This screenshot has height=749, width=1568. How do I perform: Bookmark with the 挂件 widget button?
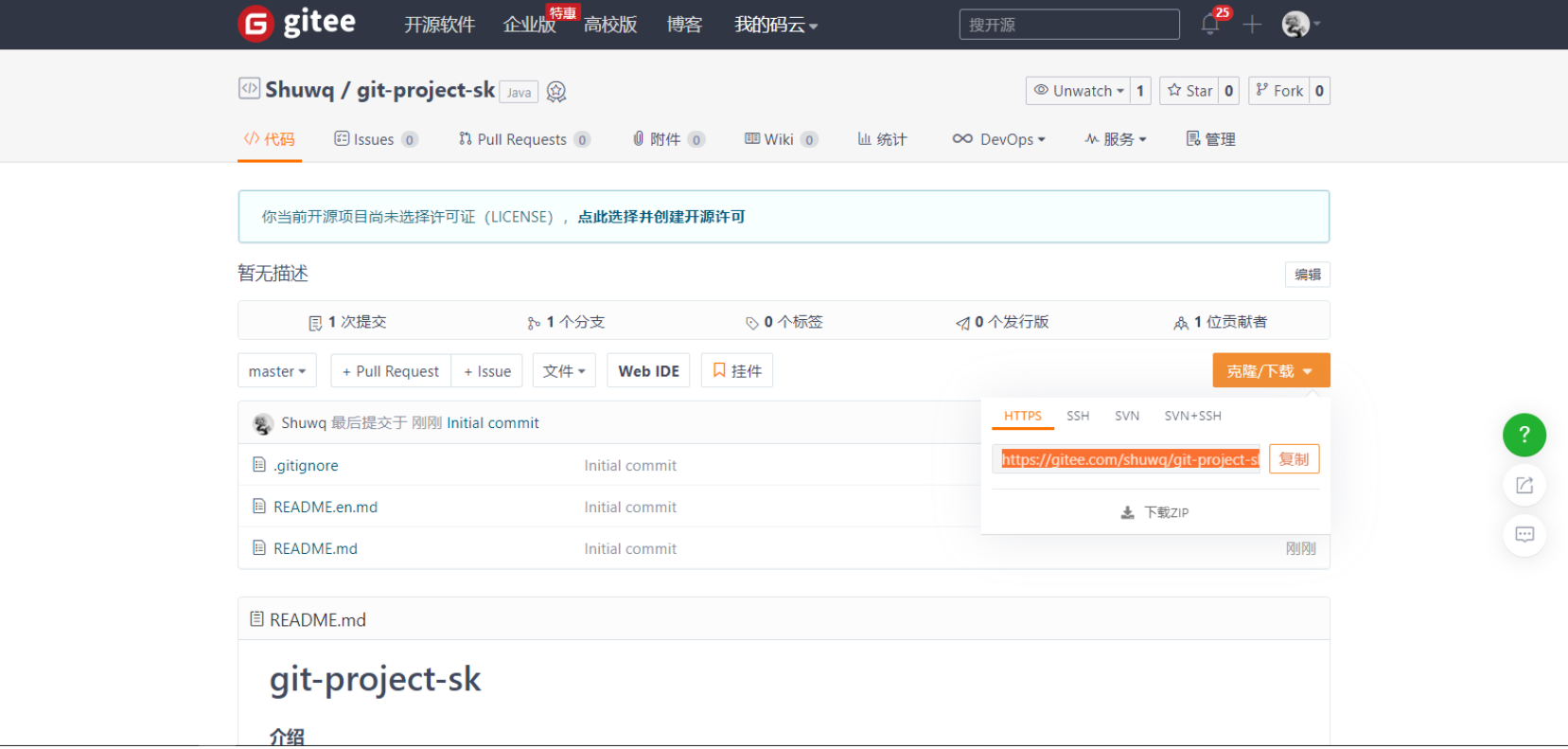coord(736,371)
